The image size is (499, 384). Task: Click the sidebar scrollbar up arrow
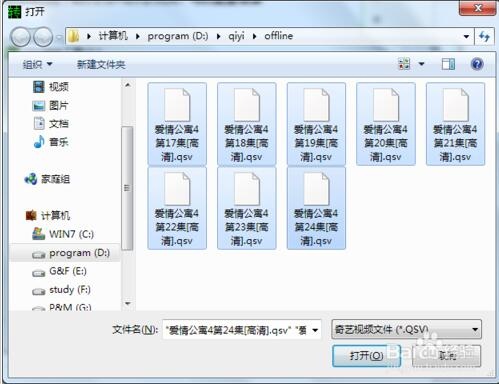127,85
